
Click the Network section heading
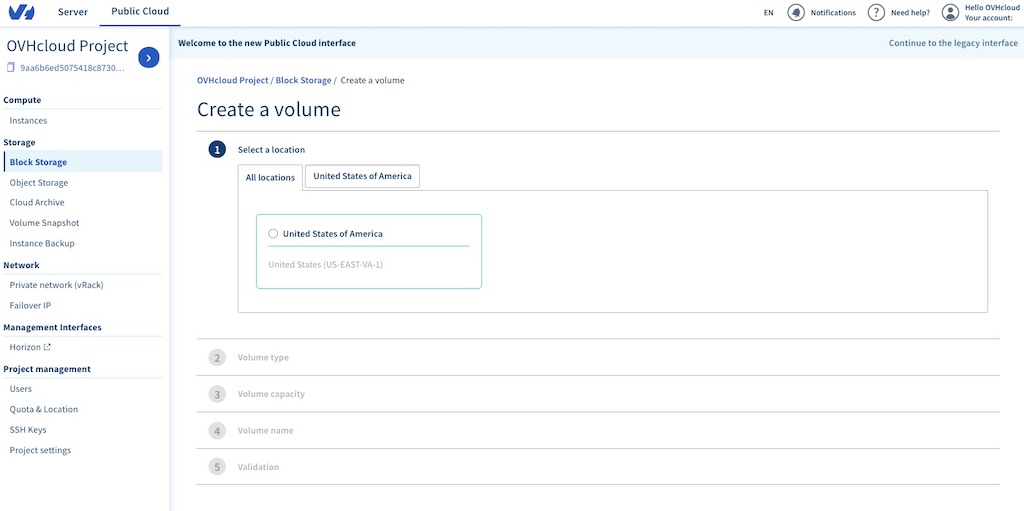point(21,265)
